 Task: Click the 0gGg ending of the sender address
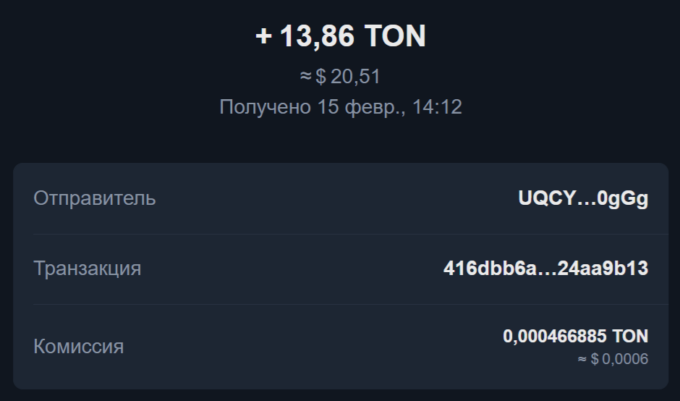pos(622,198)
